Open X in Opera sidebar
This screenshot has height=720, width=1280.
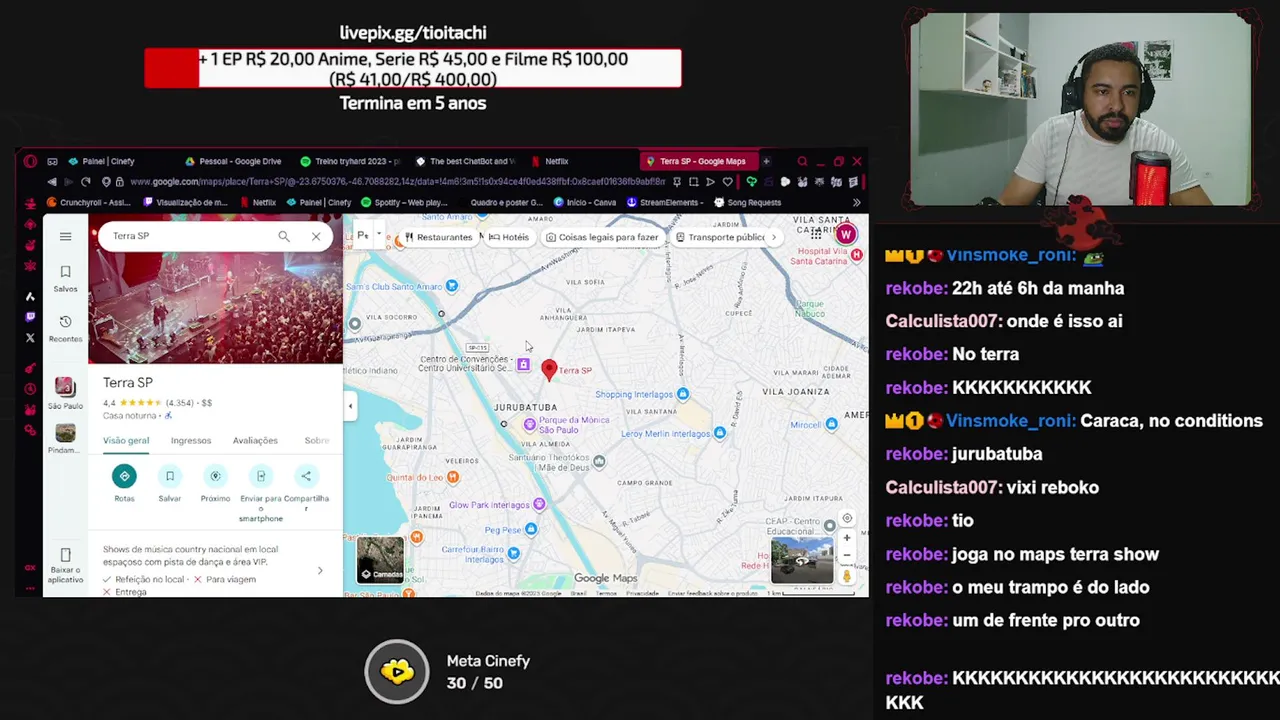click(30, 338)
